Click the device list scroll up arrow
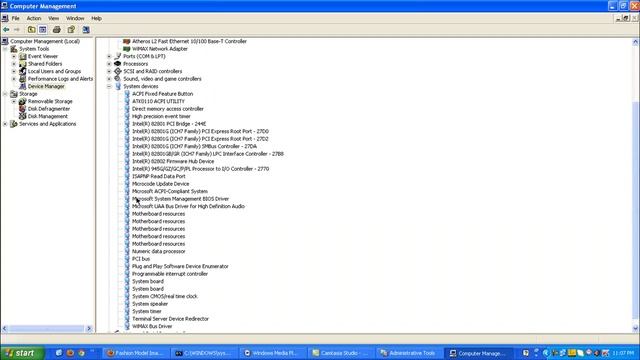The height and width of the screenshot is (360, 640). [636, 42]
